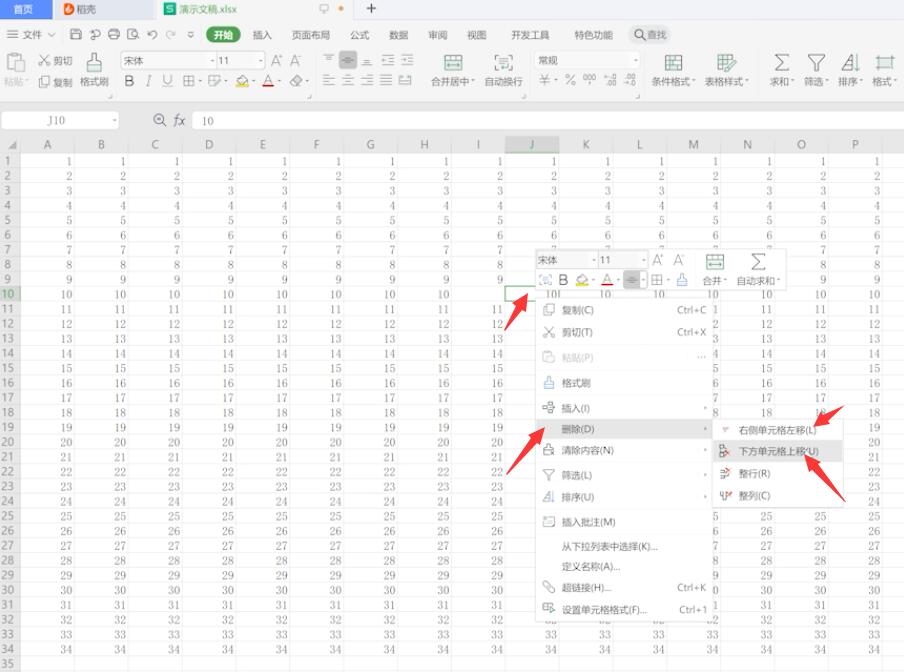Expand 清除内容(N) submenu
This screenshot has width=904, height=672.
(x=624, y=450)
